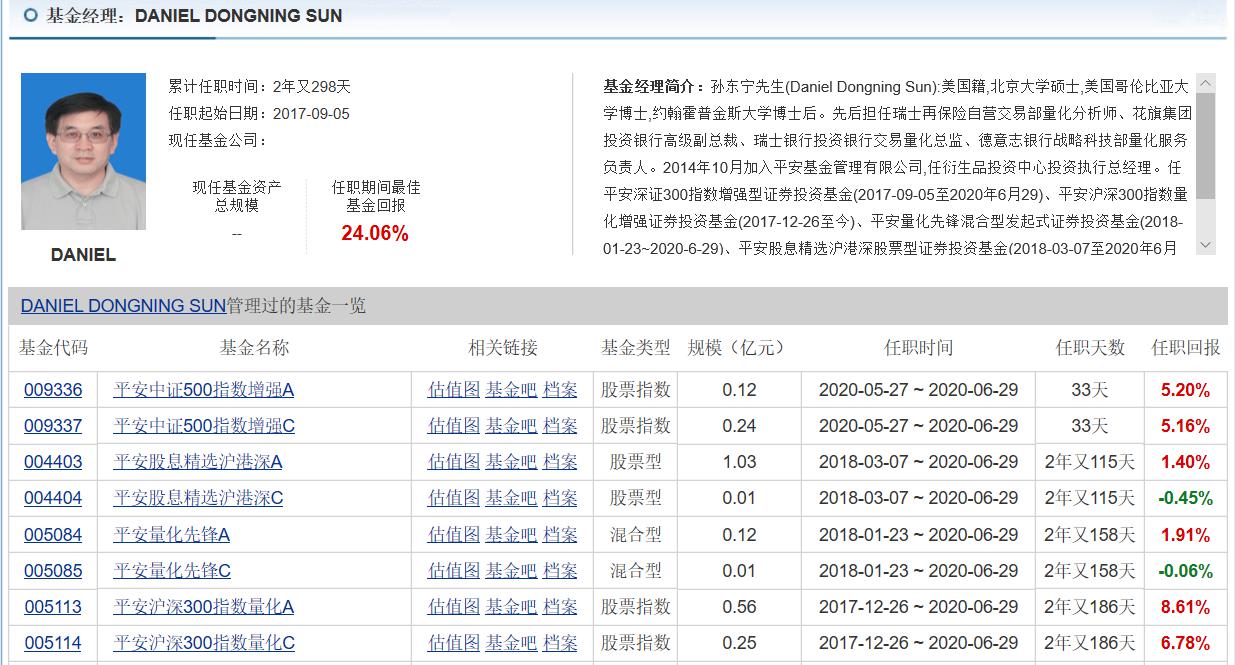The width and height of the screenshot is (1235, 665).
Task: Click 任职起始日期 2017-09-05 text
Action: click(259, 114)
